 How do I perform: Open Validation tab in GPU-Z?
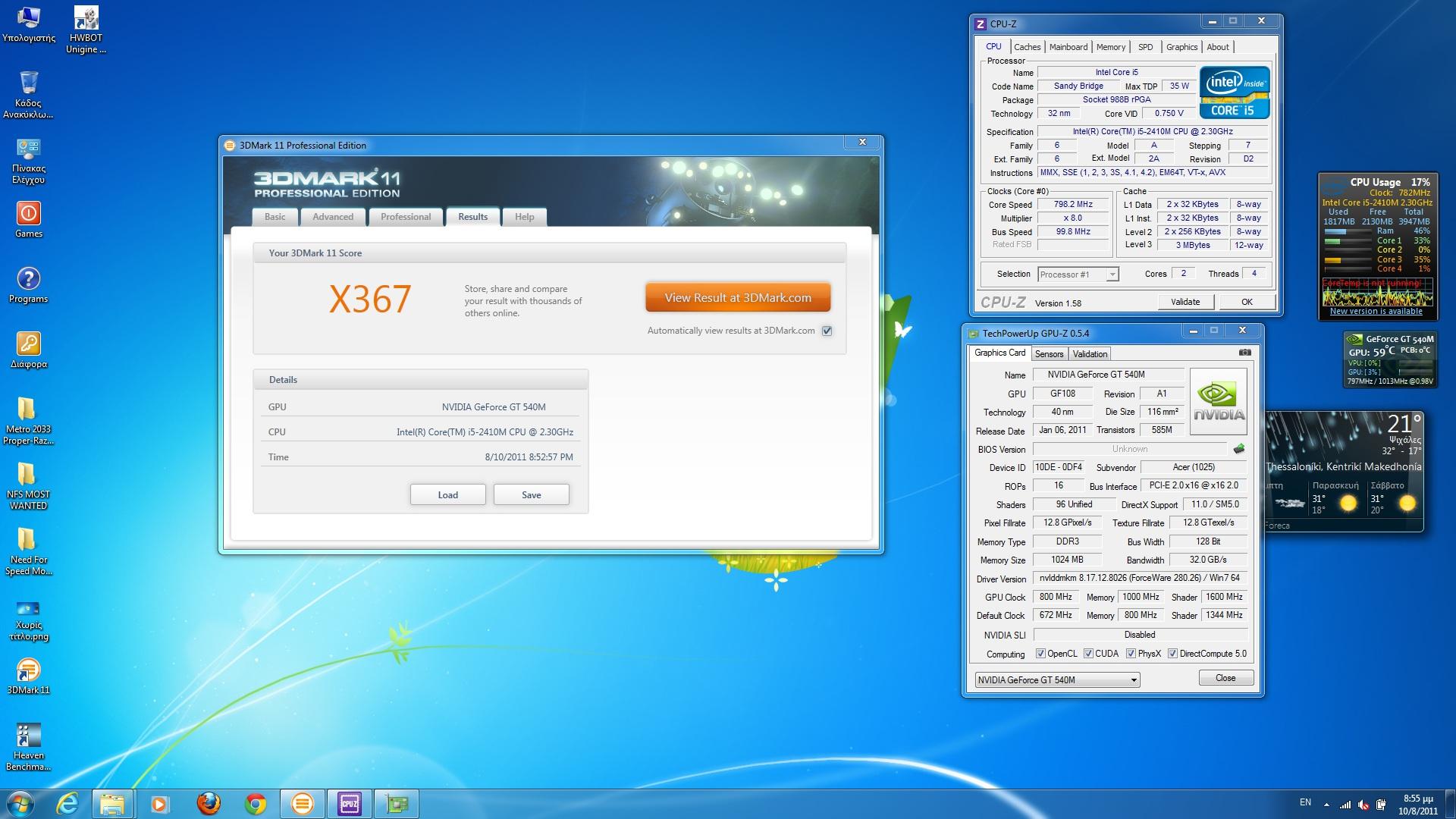point(1090,354)
